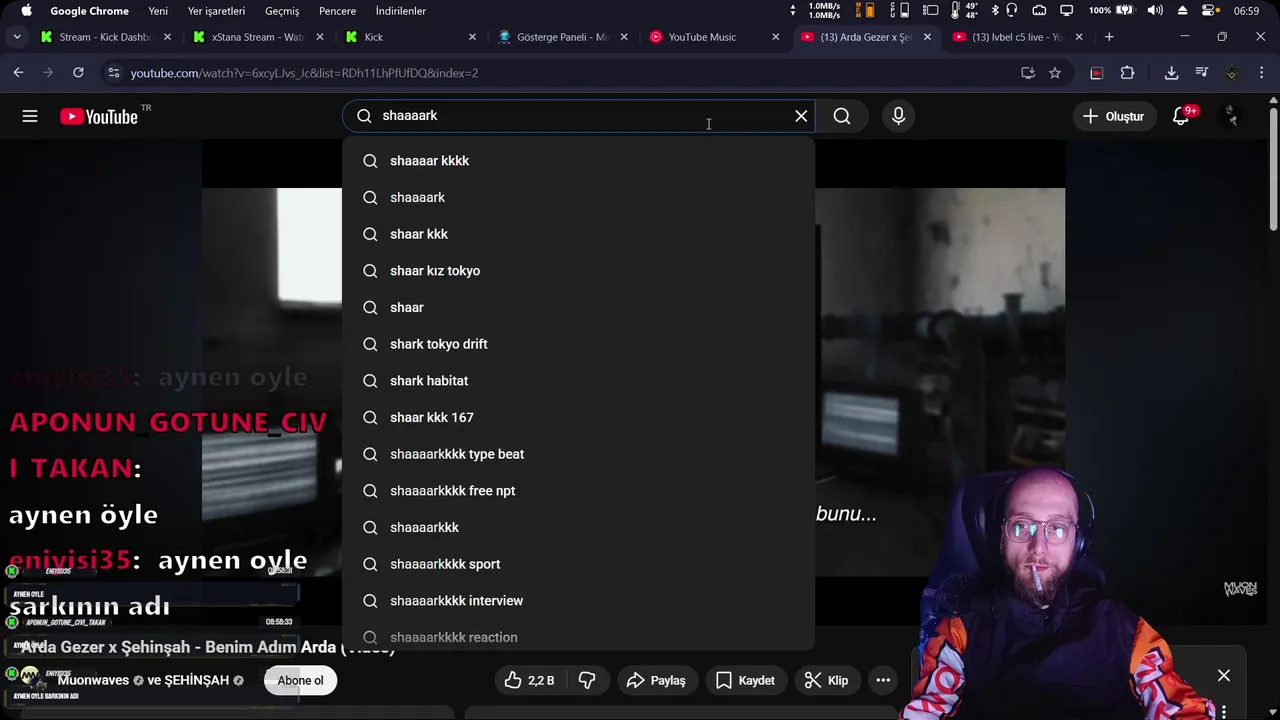Open Chrome downloads icon
This screenshot has height=720, width=1280.
[1171, 73]
